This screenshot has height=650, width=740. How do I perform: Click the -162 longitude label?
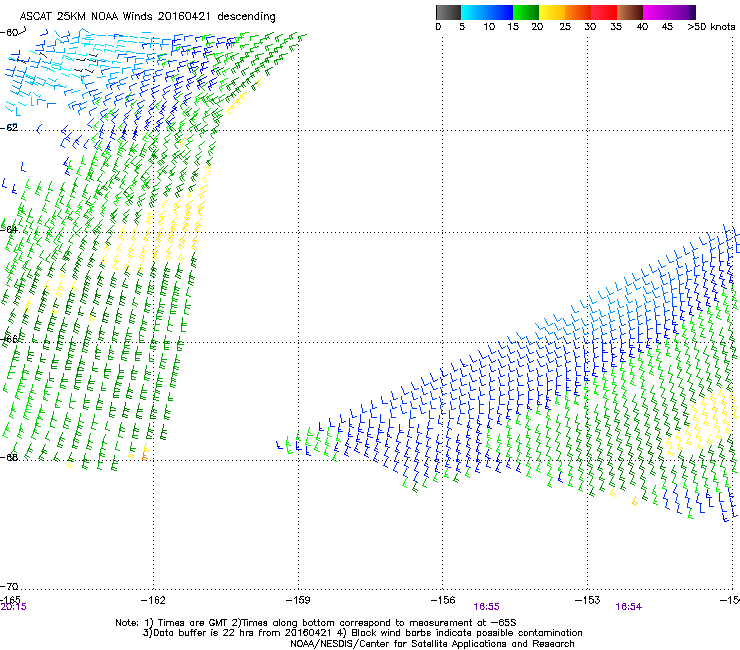click(x=153, y=600)
